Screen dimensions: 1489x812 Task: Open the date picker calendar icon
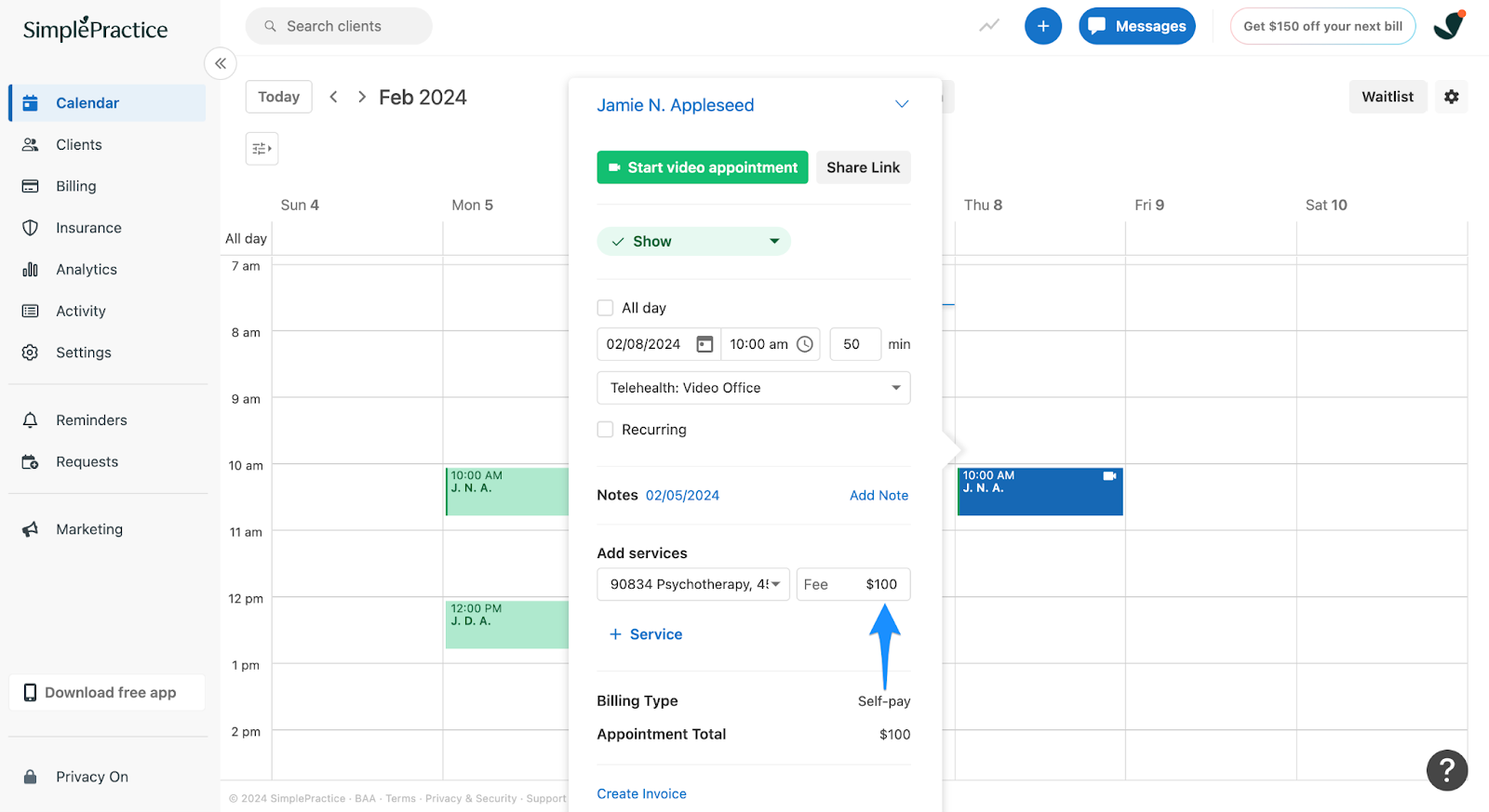coord(704,344)
